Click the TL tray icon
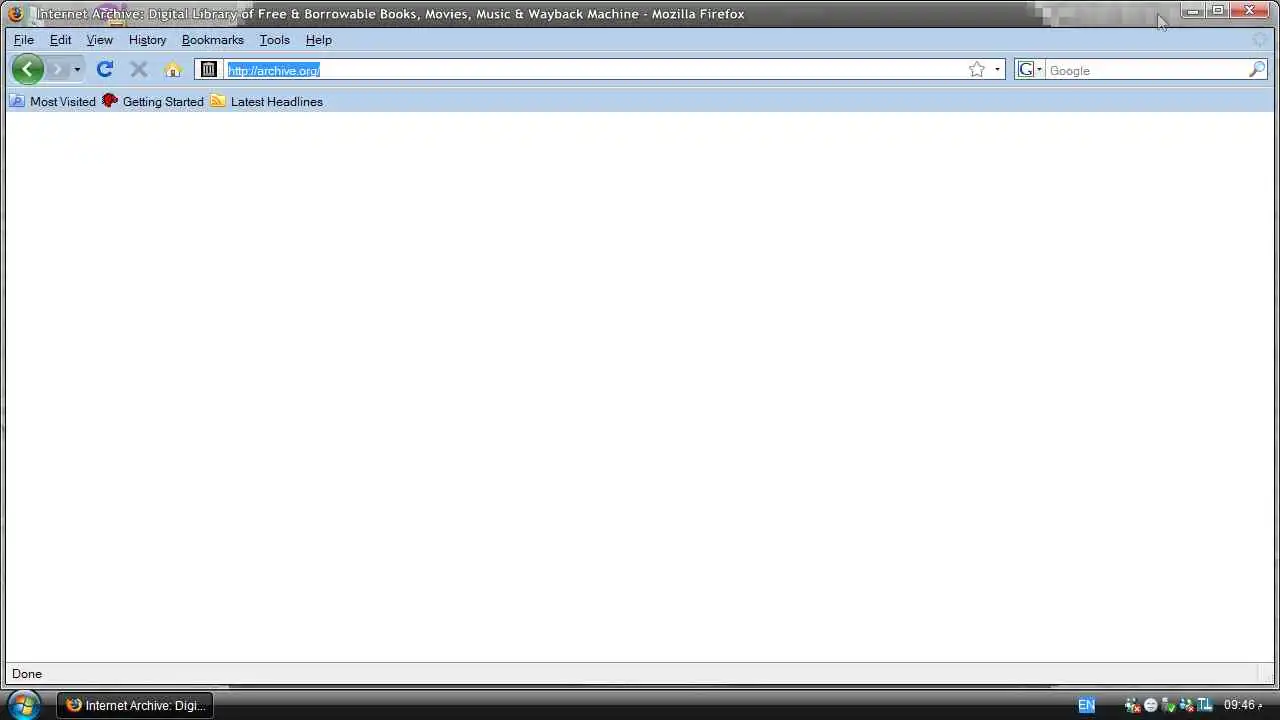The image size is (1280, 720). (1205, 705)
